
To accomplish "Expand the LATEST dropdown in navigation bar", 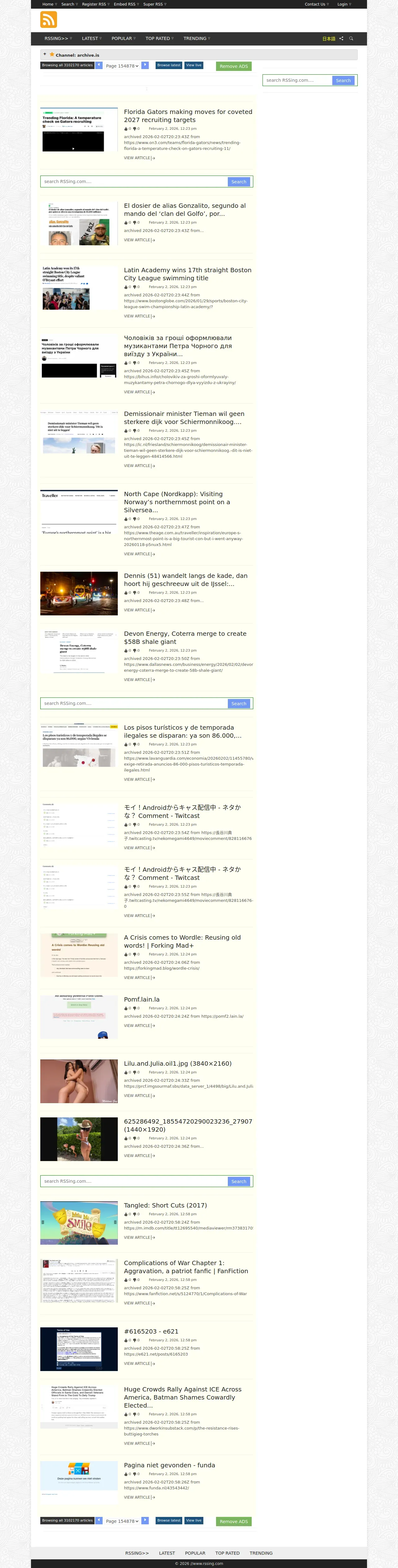I will [x=91, y=38].
